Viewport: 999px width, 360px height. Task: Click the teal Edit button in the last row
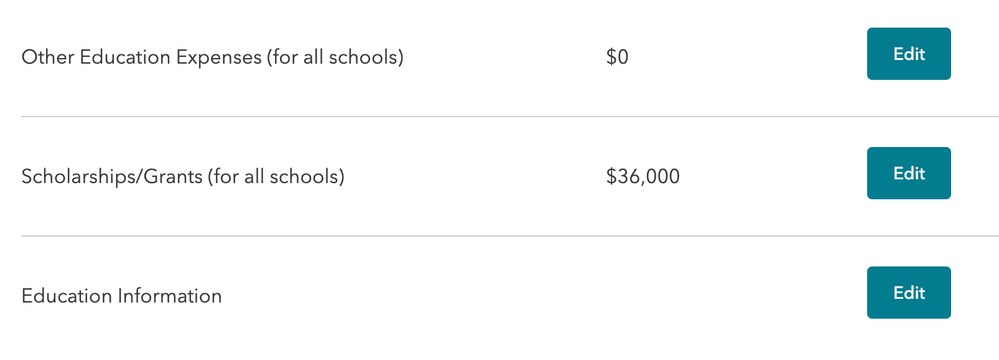[909, 292]
